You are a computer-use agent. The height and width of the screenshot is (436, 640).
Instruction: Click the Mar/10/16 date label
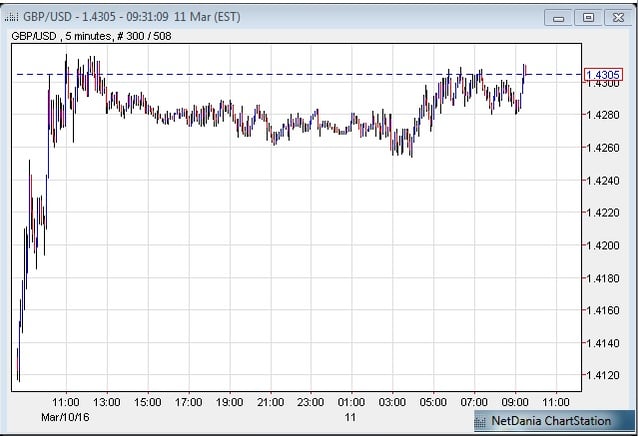click(x=64, y=415)
